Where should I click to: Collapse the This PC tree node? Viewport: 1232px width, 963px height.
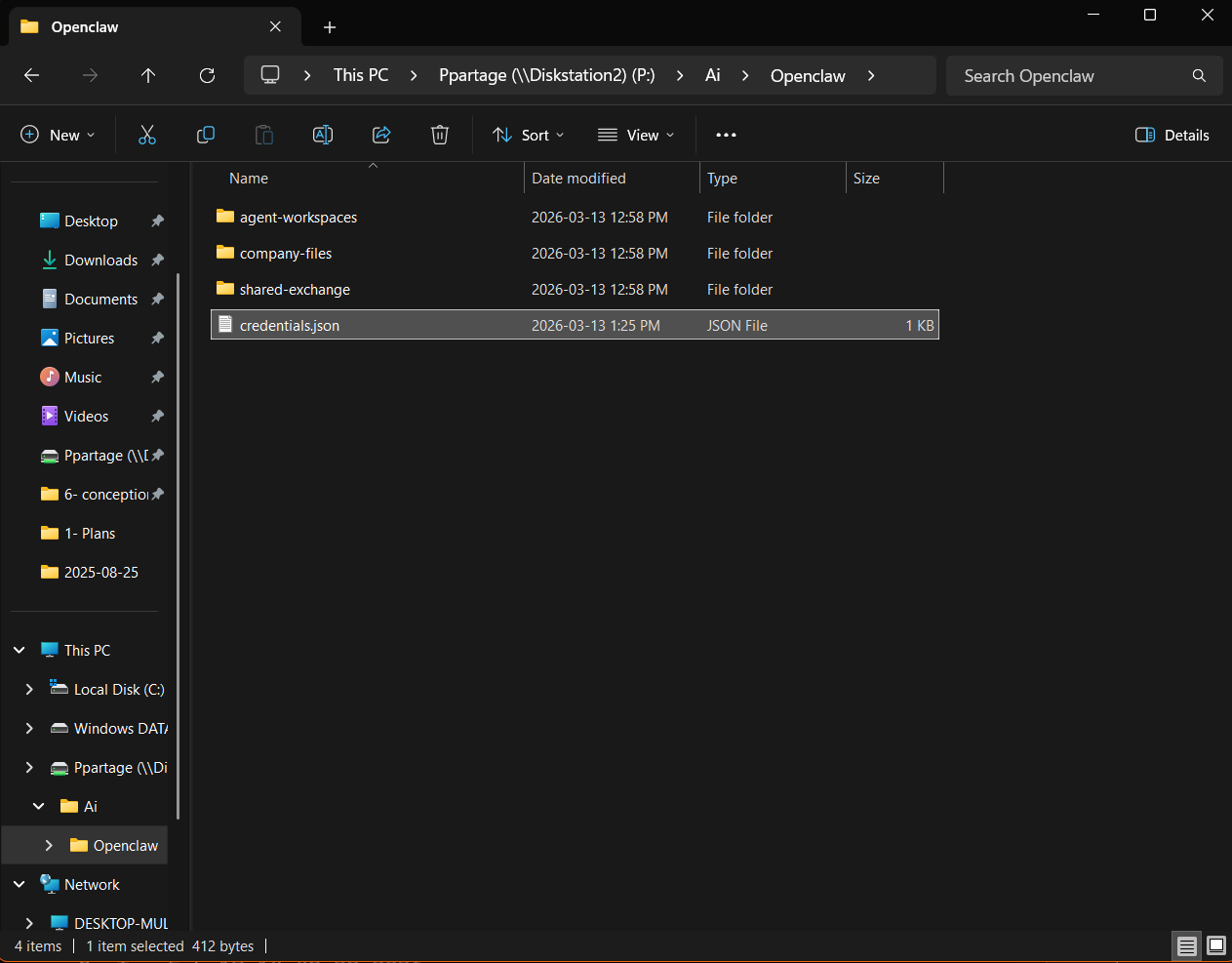20,650
